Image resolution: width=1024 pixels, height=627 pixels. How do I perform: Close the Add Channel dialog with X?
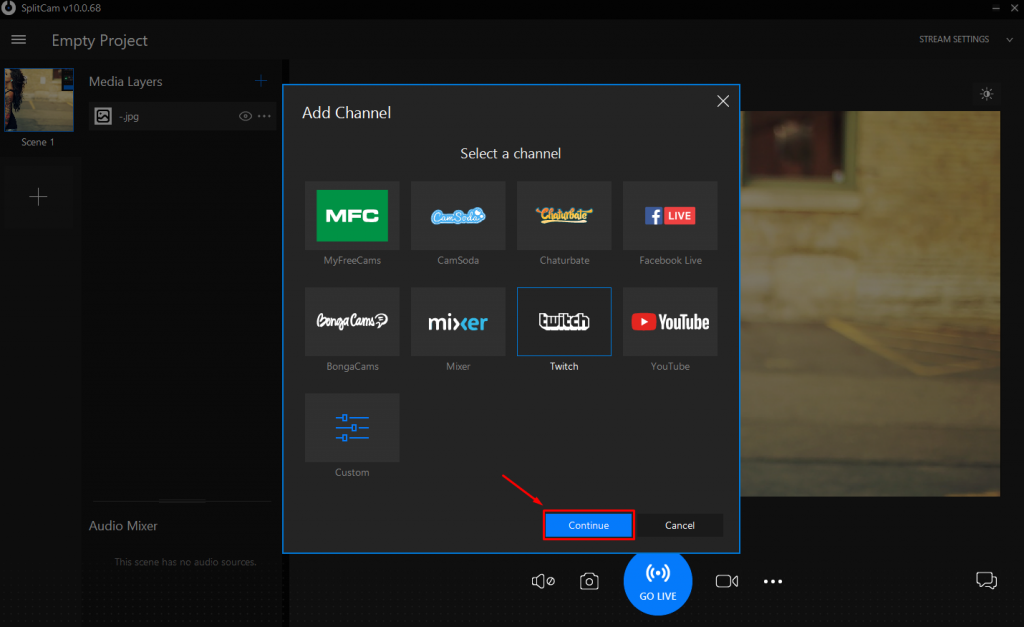point(723,101)
